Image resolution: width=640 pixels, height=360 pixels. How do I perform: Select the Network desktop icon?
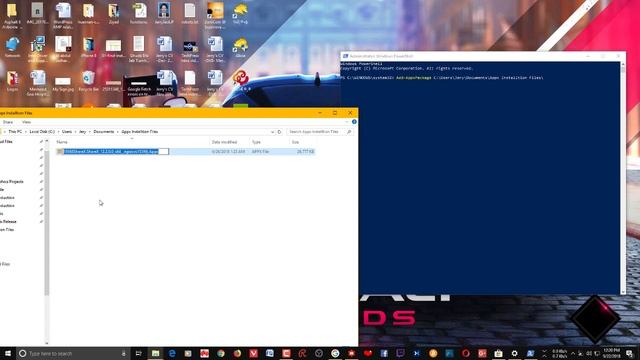click(12, 47)
